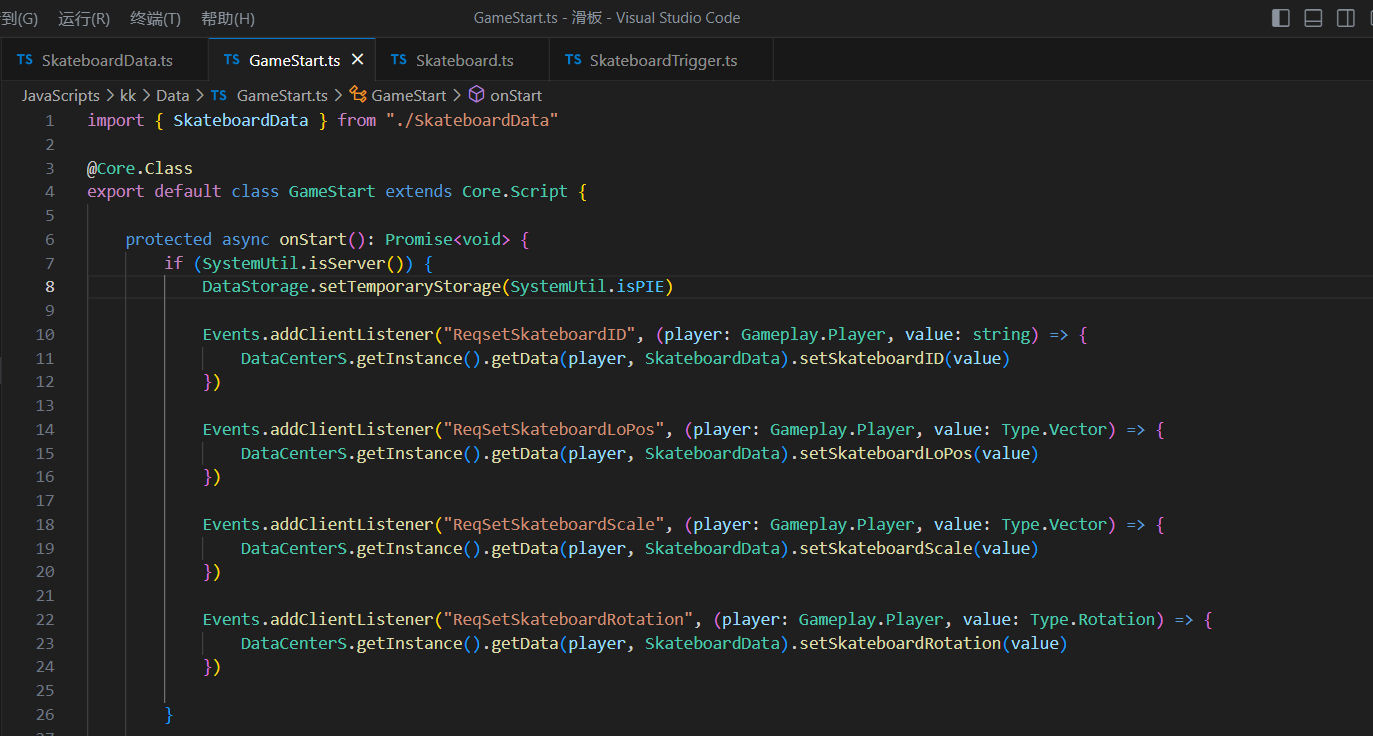The height and width of the screenshot is (736, 1373).
Task: Click the 'export default class' keywords on line 4
Action: (183, 192)
